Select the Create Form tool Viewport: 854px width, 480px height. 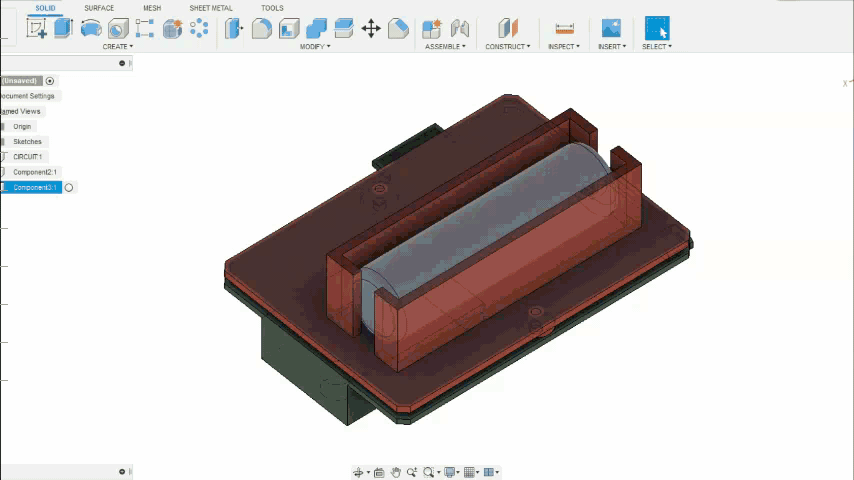[x=173, y=28]
